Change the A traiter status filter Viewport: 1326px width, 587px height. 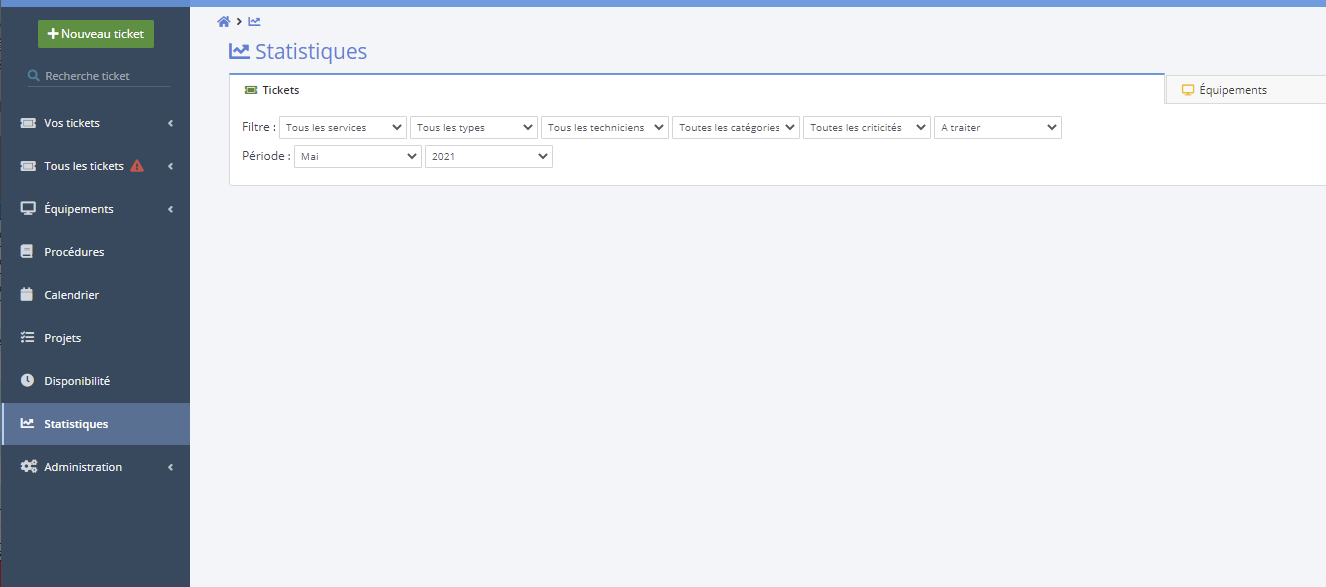[x=998, y=128]
